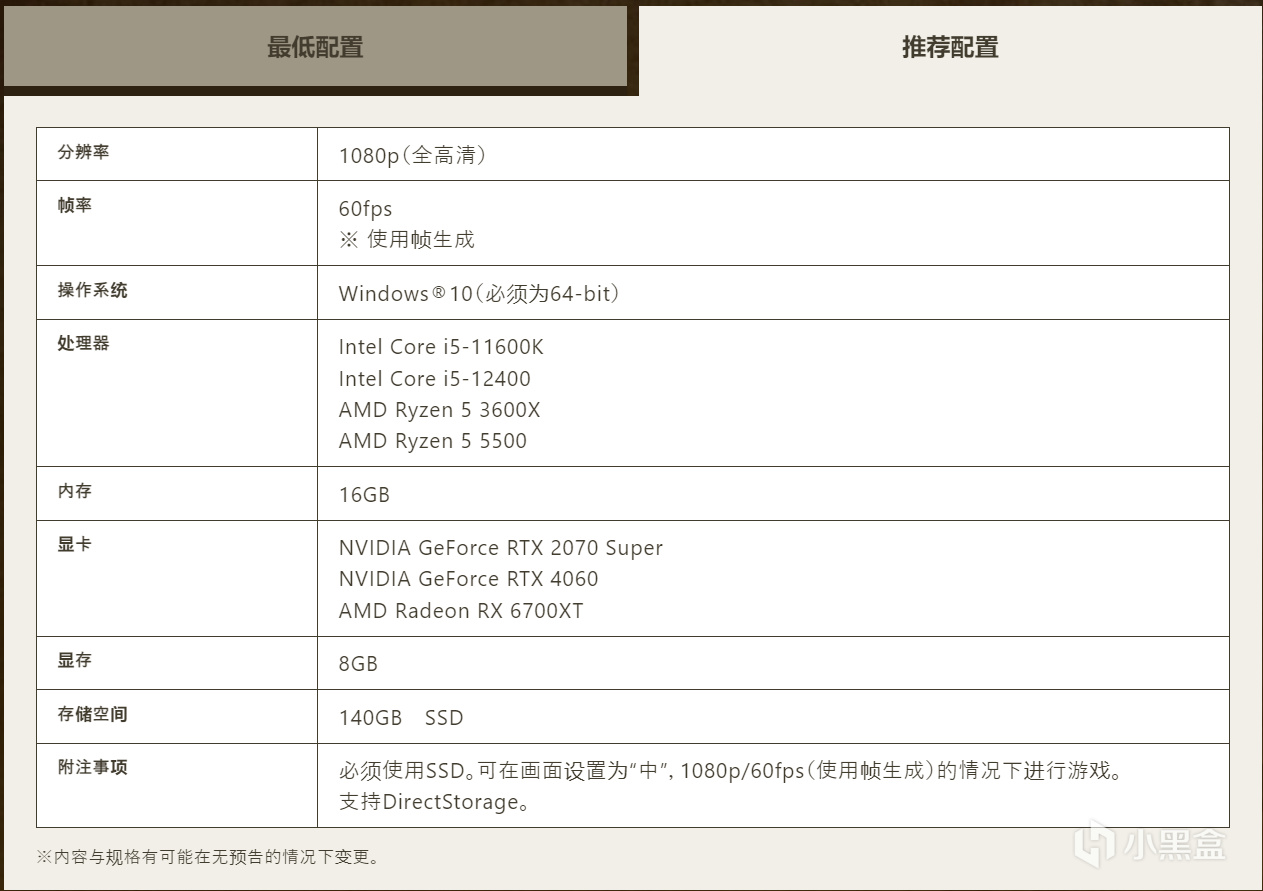This screenshot has height=891, width=1263.
Task: Click the 60fps value
Action: [x=365, y=208]
